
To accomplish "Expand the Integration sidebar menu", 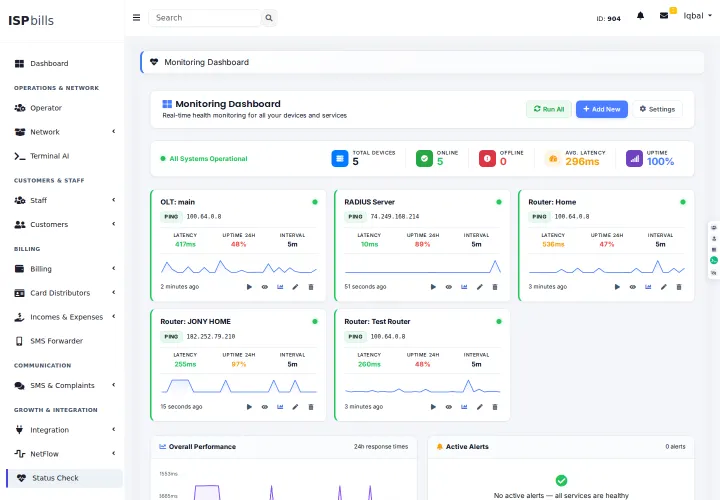I will tap(64, 430).
